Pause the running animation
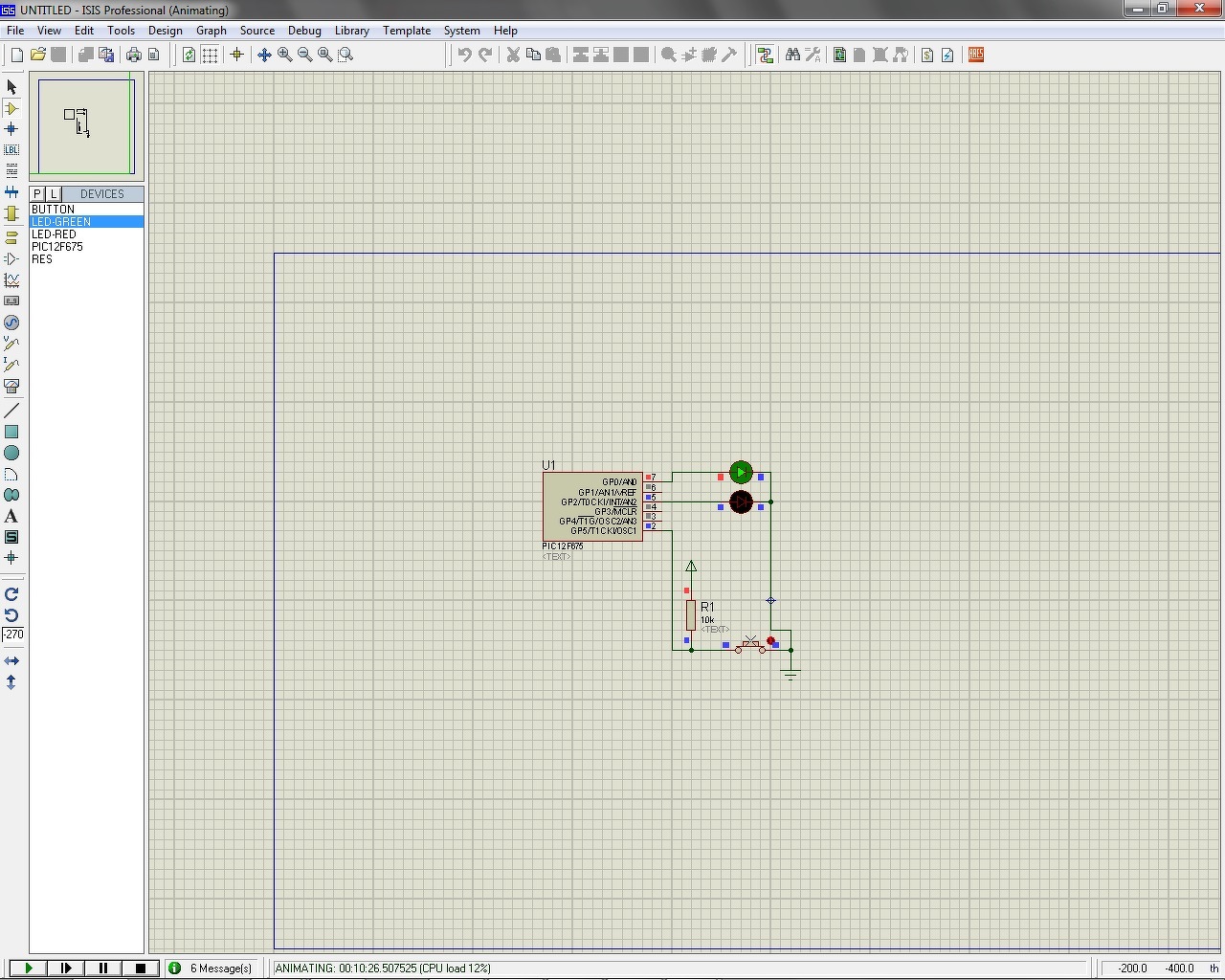Viewport: 1225px width, 980px height. pos(103,969)
